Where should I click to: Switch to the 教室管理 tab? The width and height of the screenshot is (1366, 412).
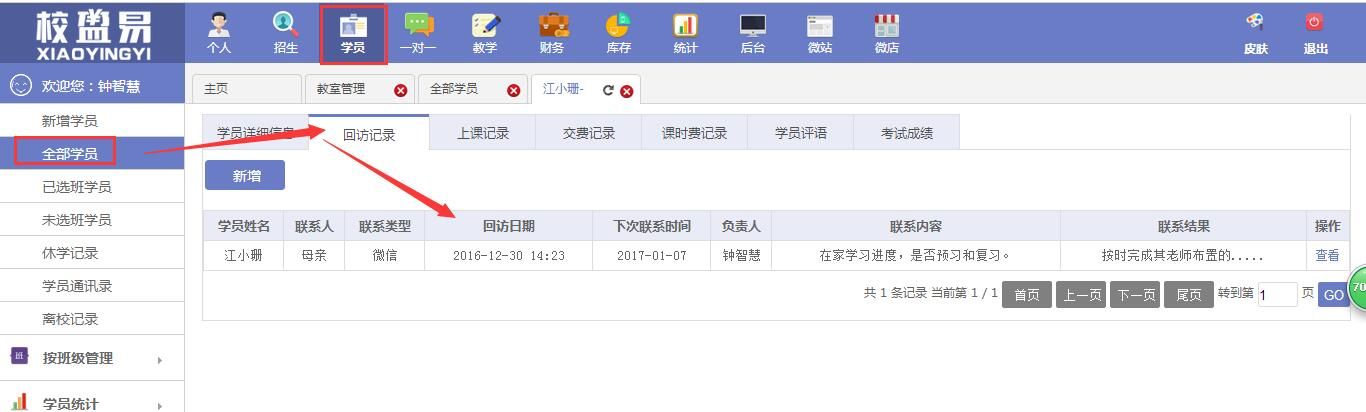341,89
